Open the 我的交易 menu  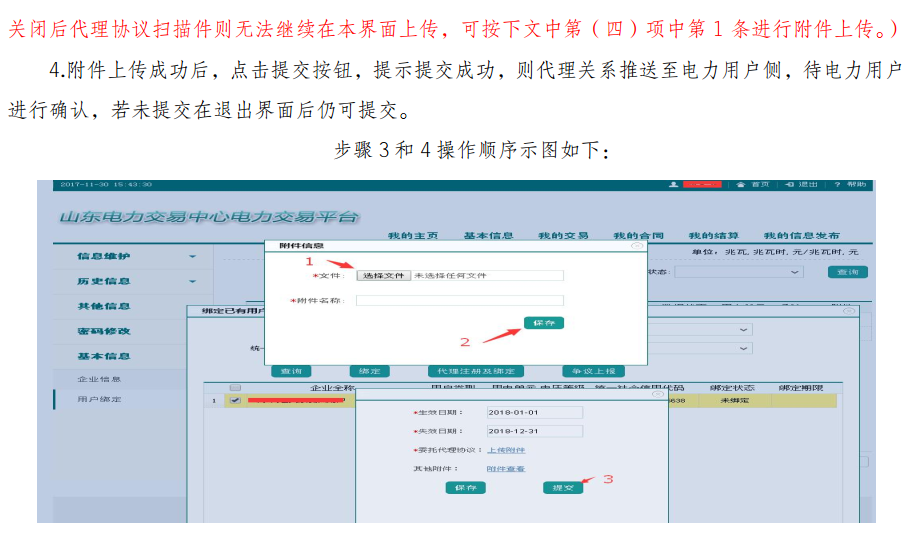coord(562,235)
